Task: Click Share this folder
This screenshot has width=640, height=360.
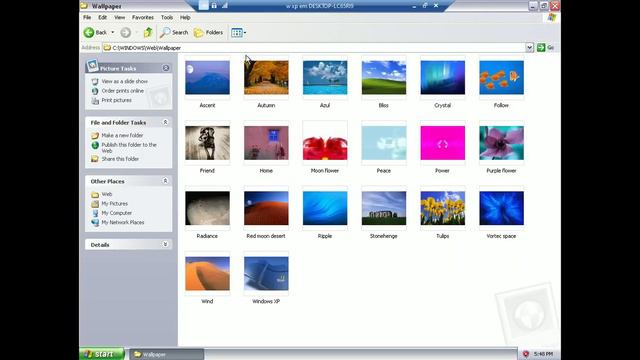Action: (120, 159)
